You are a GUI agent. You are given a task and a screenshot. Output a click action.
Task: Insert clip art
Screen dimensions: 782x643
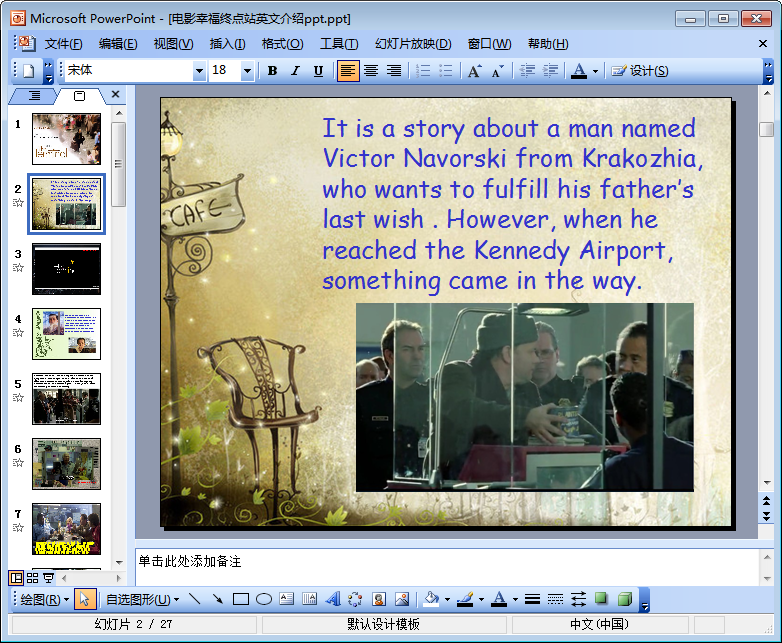[x=379, y=599]
